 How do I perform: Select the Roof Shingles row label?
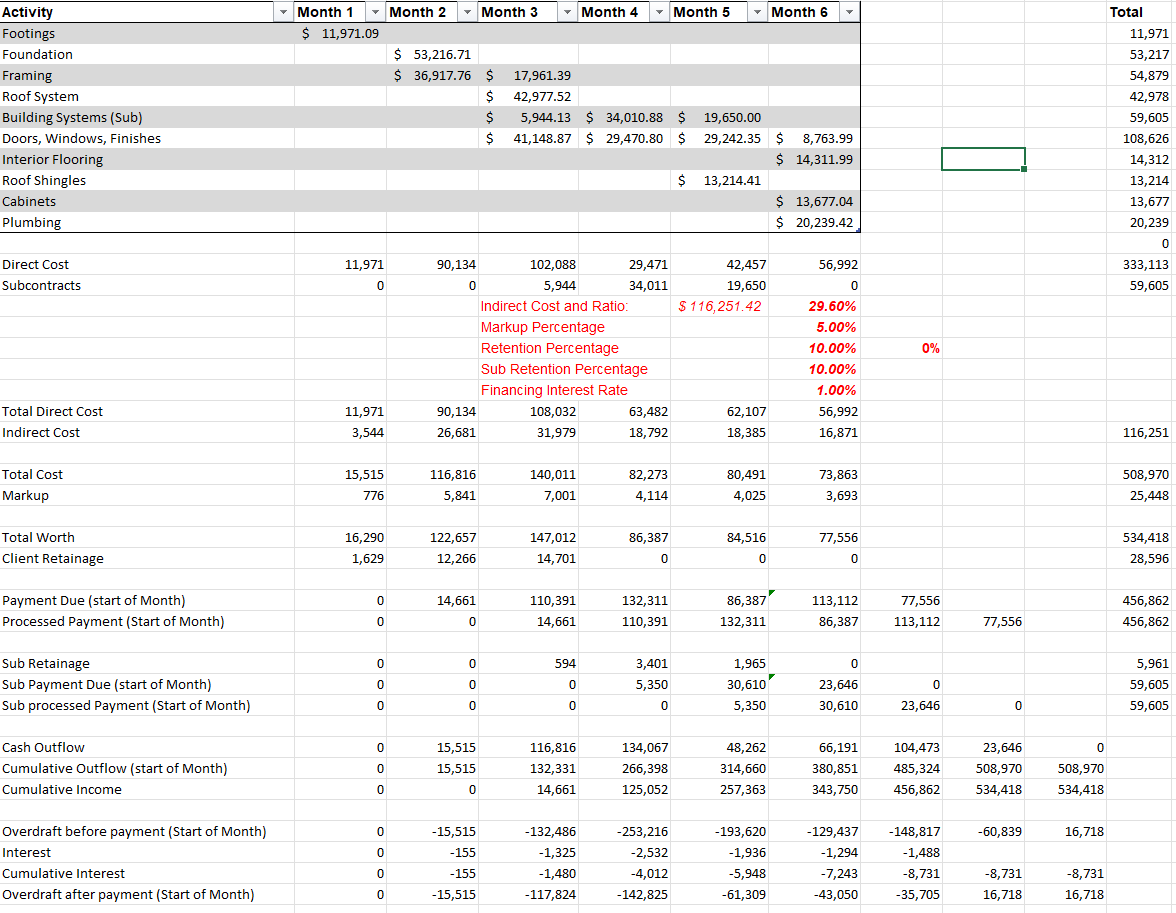(x=44, y=180)
